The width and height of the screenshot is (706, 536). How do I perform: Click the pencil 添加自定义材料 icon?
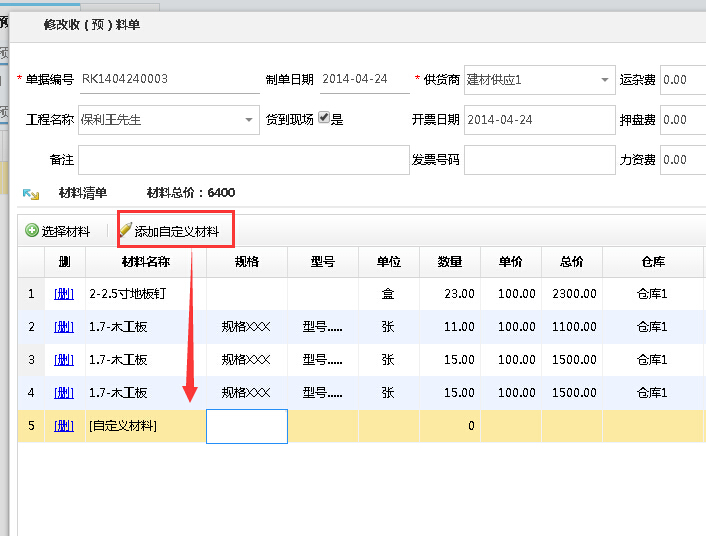coord(125,231)
